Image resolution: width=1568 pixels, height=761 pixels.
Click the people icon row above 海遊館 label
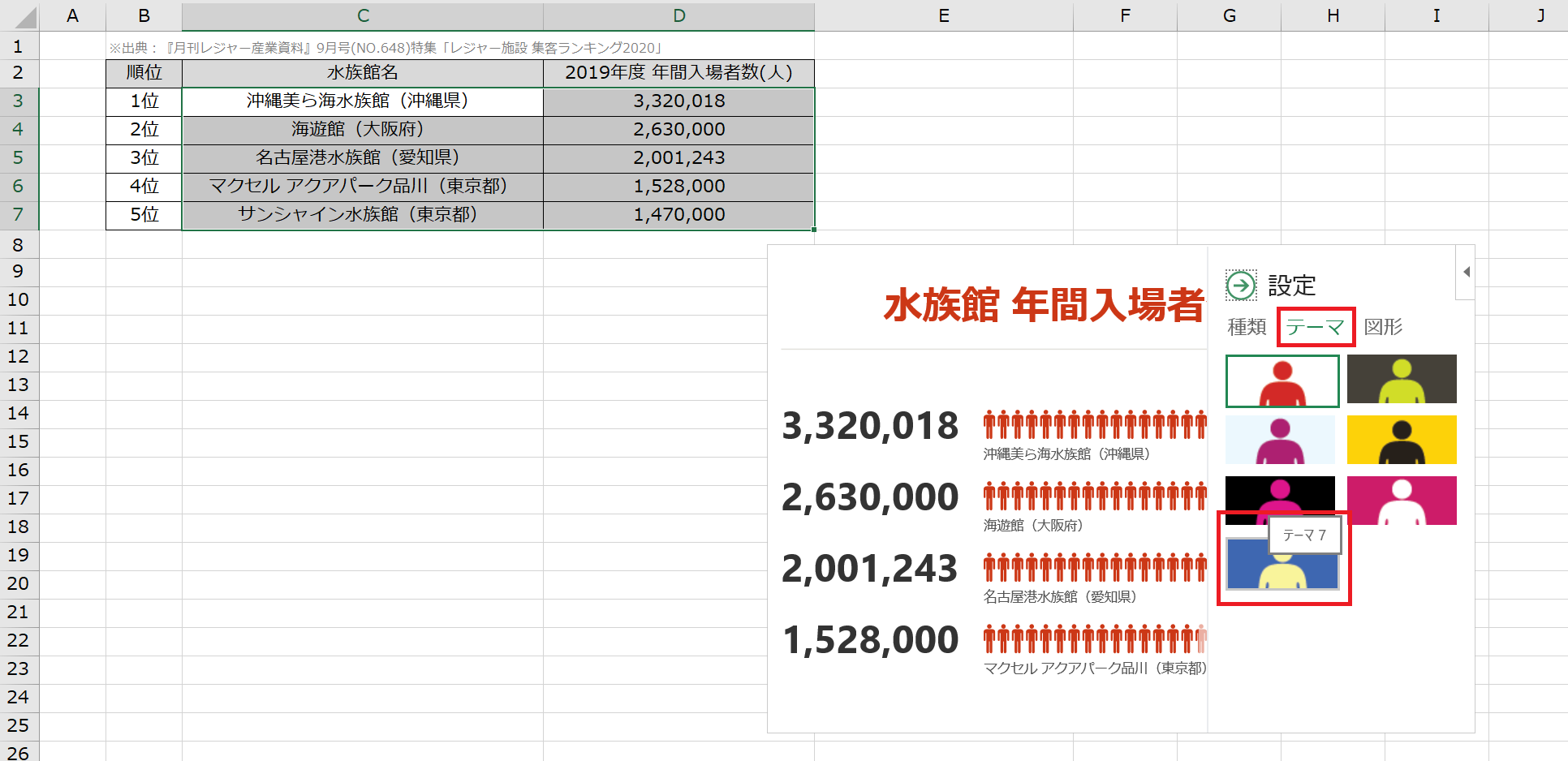point(1095,496)
